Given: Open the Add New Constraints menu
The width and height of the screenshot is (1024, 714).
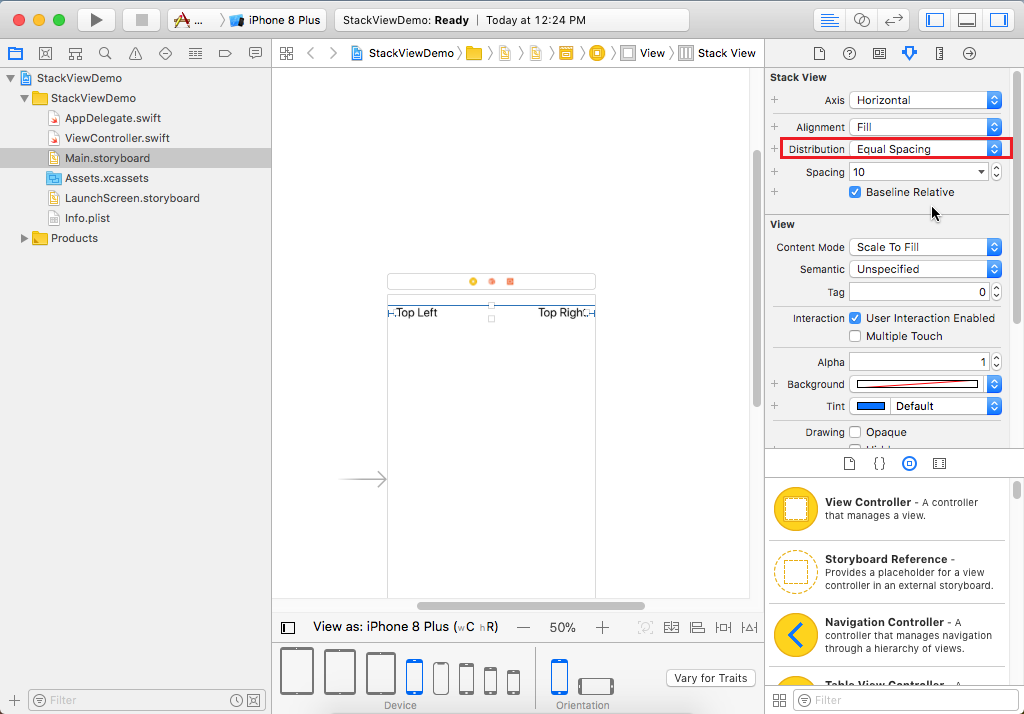Looking at the screenshot, I should [724, 628].
